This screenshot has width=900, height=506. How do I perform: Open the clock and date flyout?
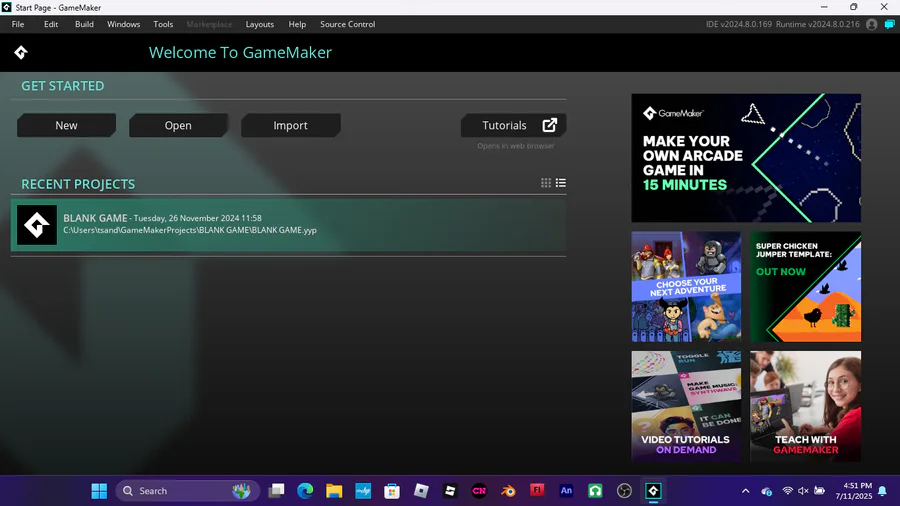click(854, 491)
